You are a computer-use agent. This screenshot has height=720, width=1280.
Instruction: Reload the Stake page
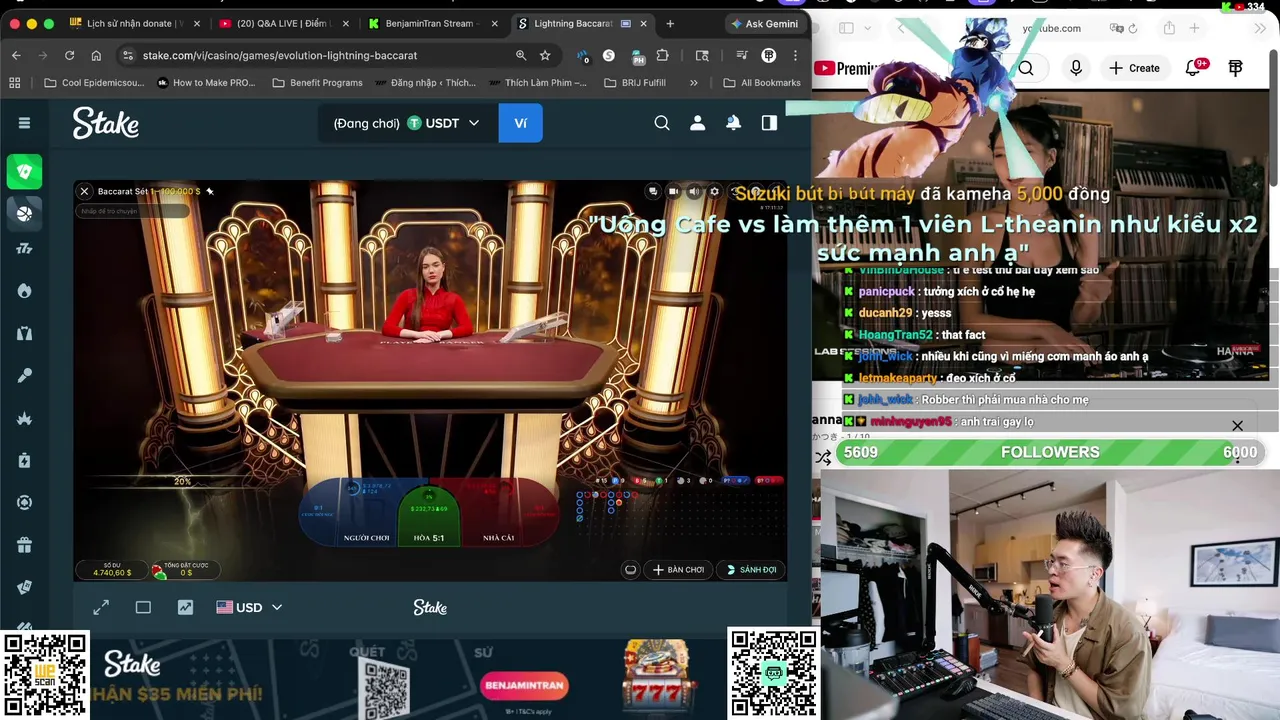(69, 55)
